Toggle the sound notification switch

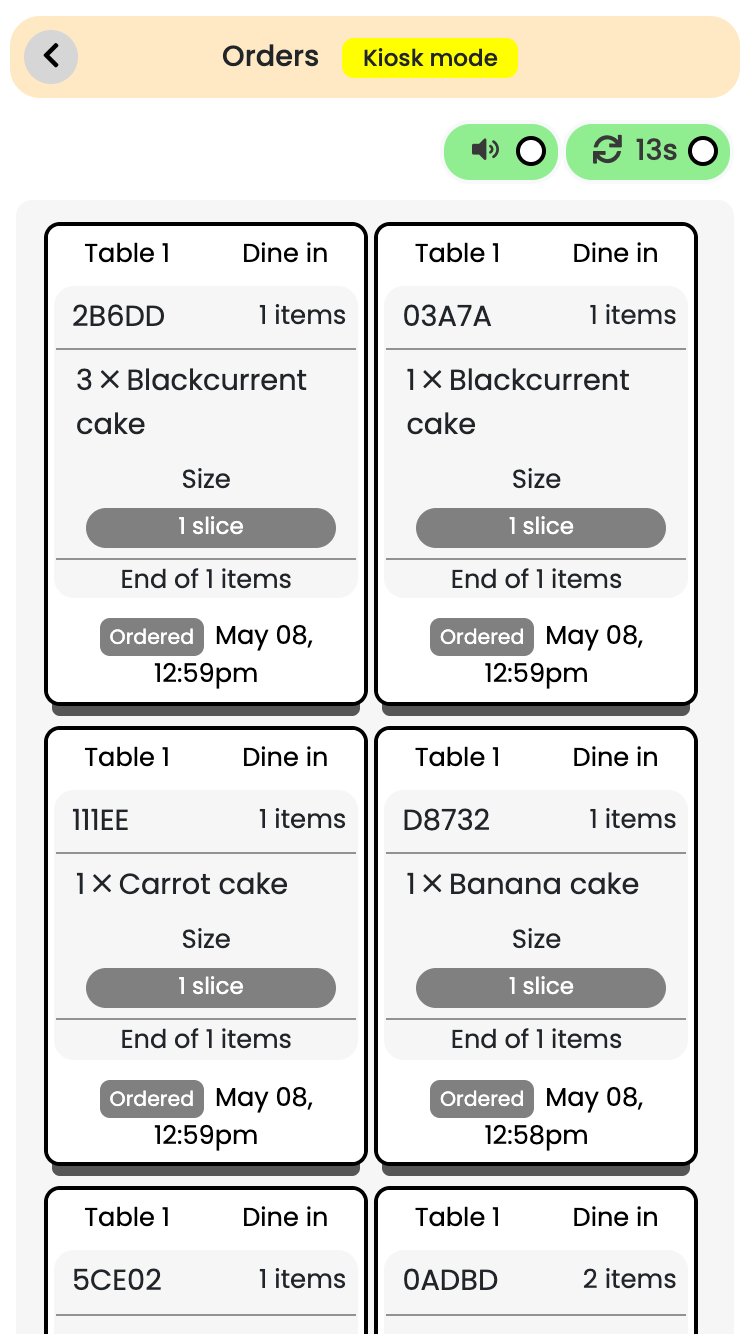[x=530, y=151]
